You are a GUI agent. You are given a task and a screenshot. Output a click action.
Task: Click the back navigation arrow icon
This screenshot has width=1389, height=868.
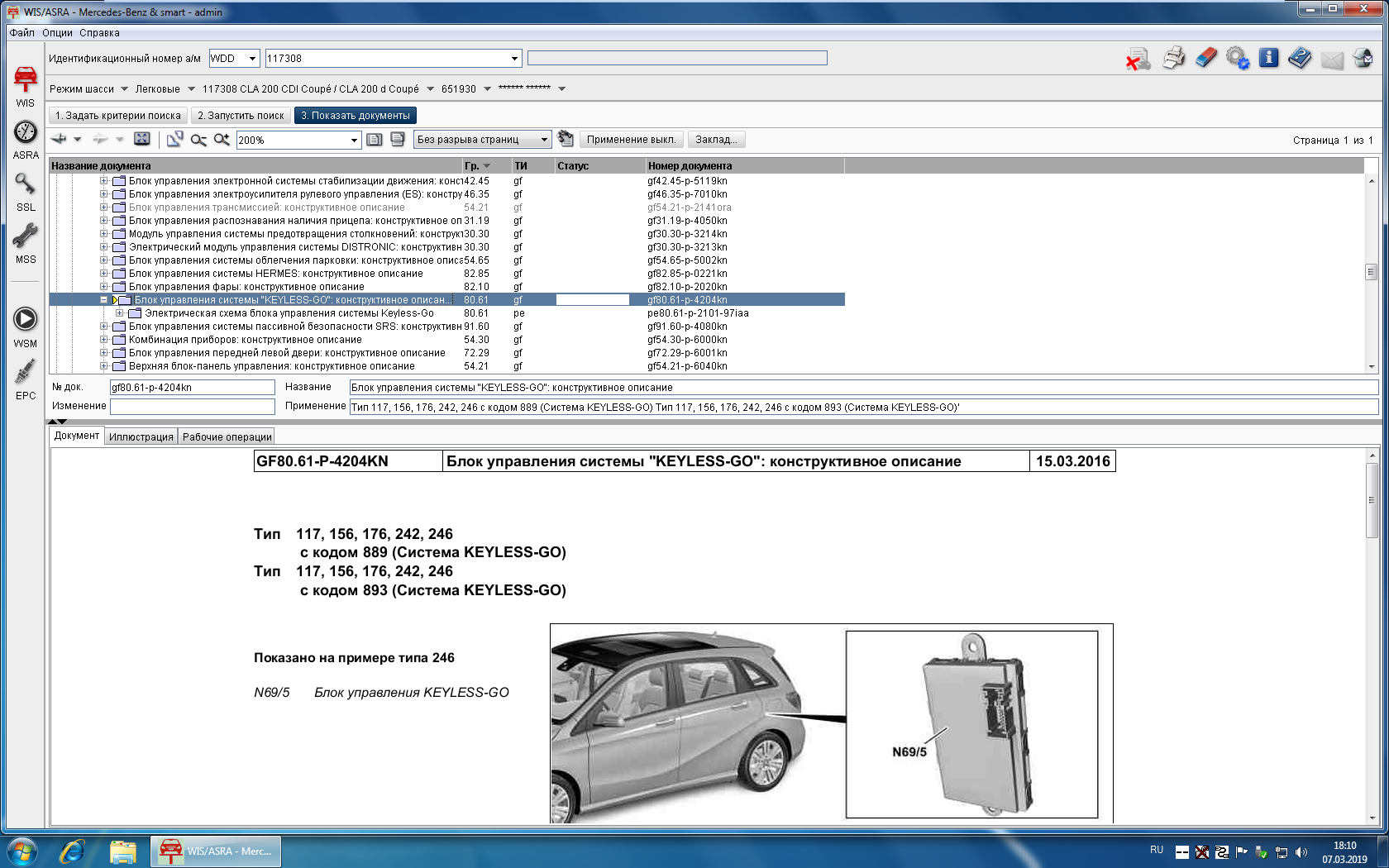coord(59,139)
